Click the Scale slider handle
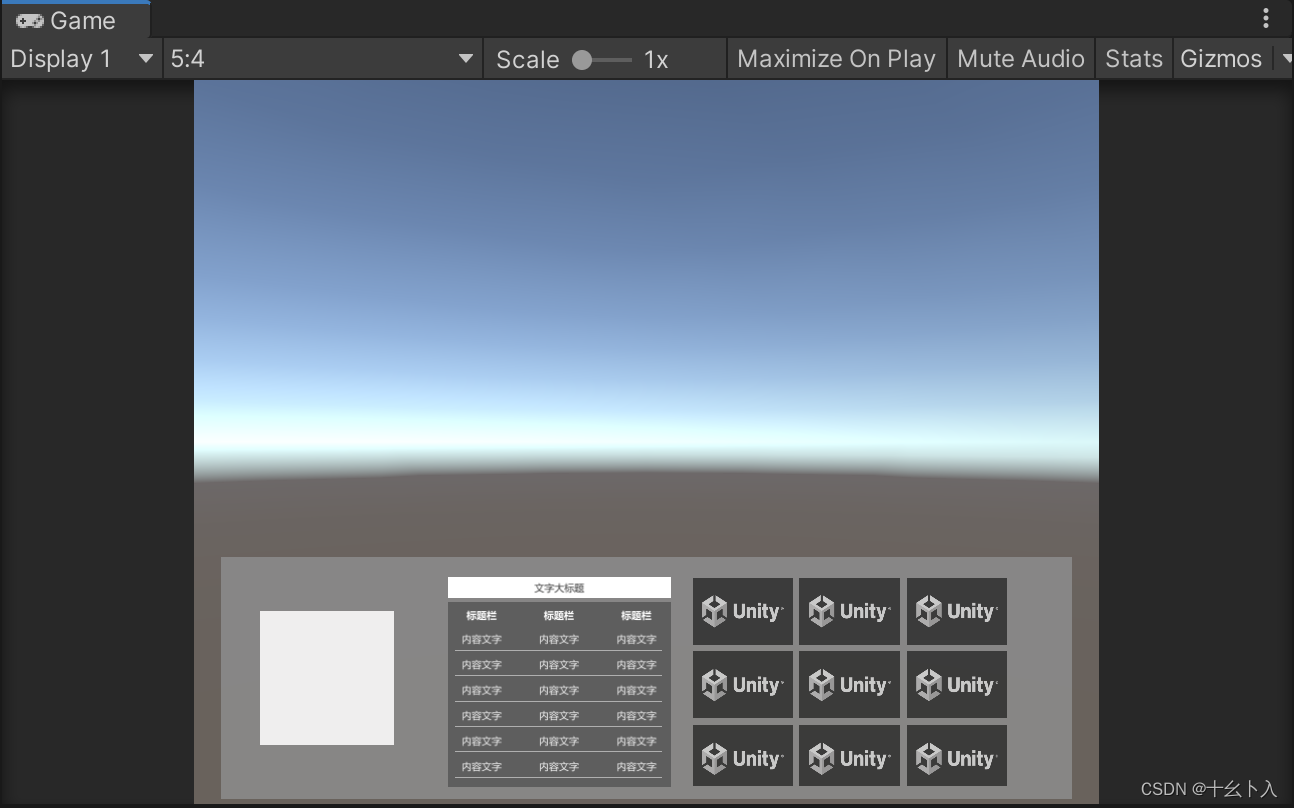 point(582,60)
